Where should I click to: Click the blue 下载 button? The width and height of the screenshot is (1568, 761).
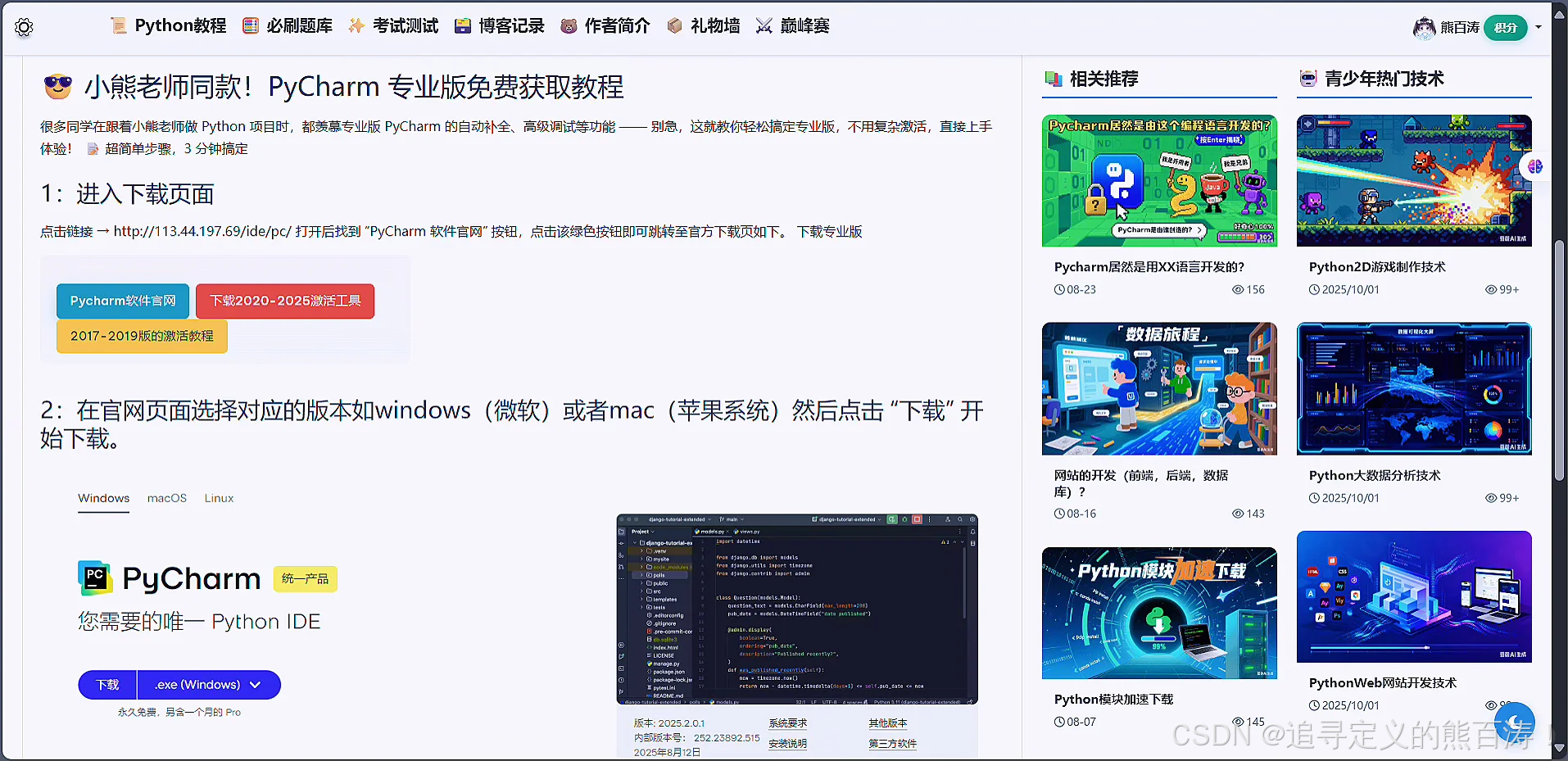pos(107,685)
